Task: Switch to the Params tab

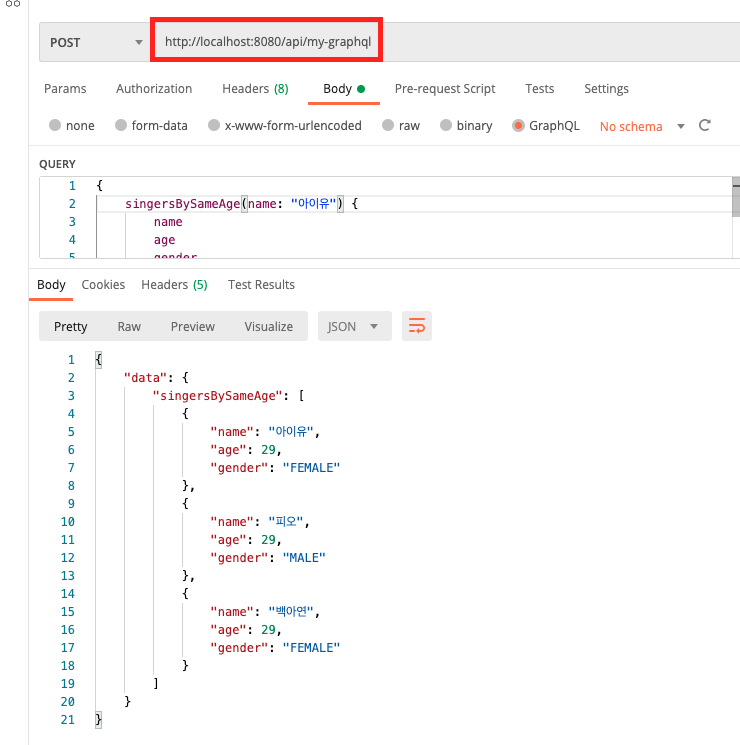Action: 65,89
